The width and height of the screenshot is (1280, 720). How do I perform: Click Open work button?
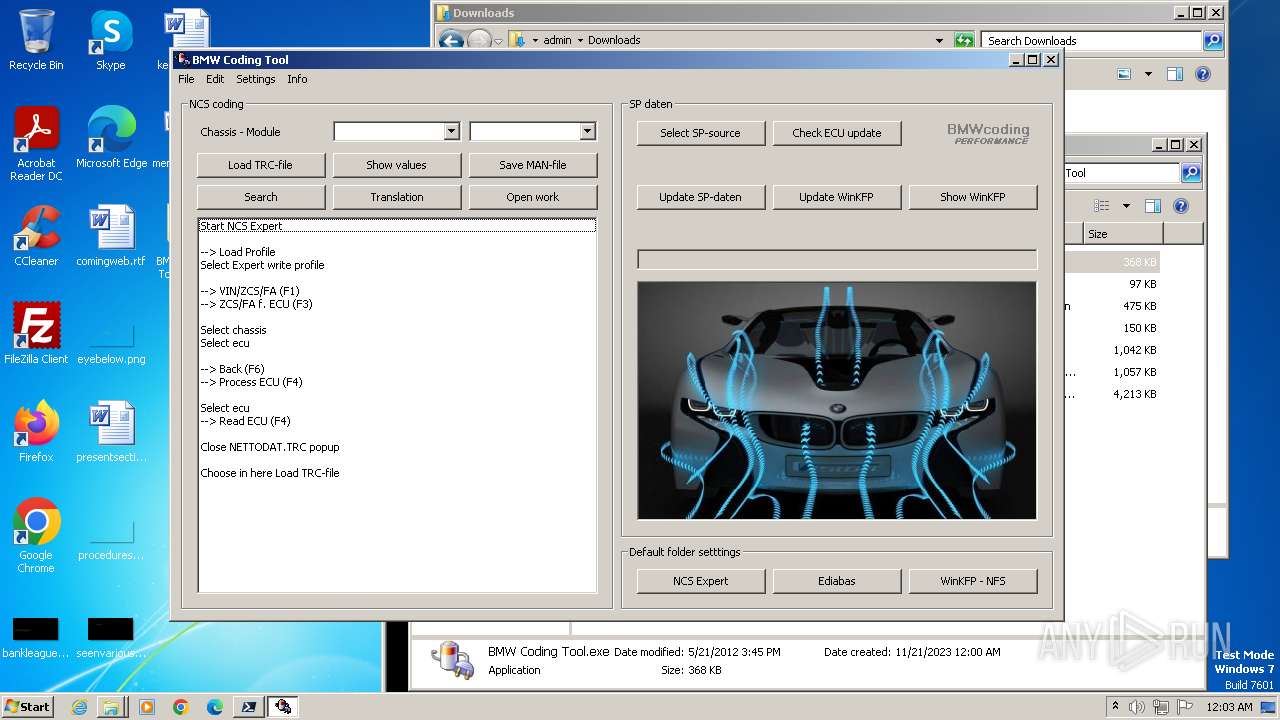(532, 197)
